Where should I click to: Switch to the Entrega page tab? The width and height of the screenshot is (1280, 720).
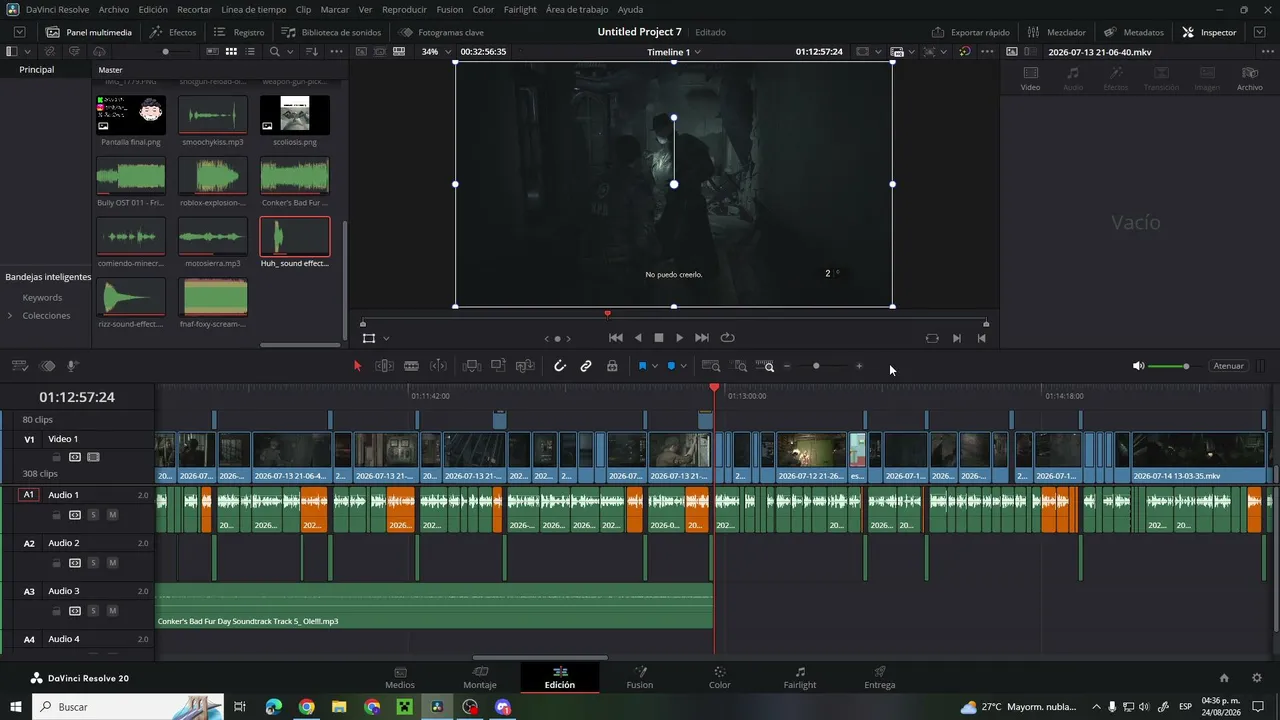coord(880,677)
